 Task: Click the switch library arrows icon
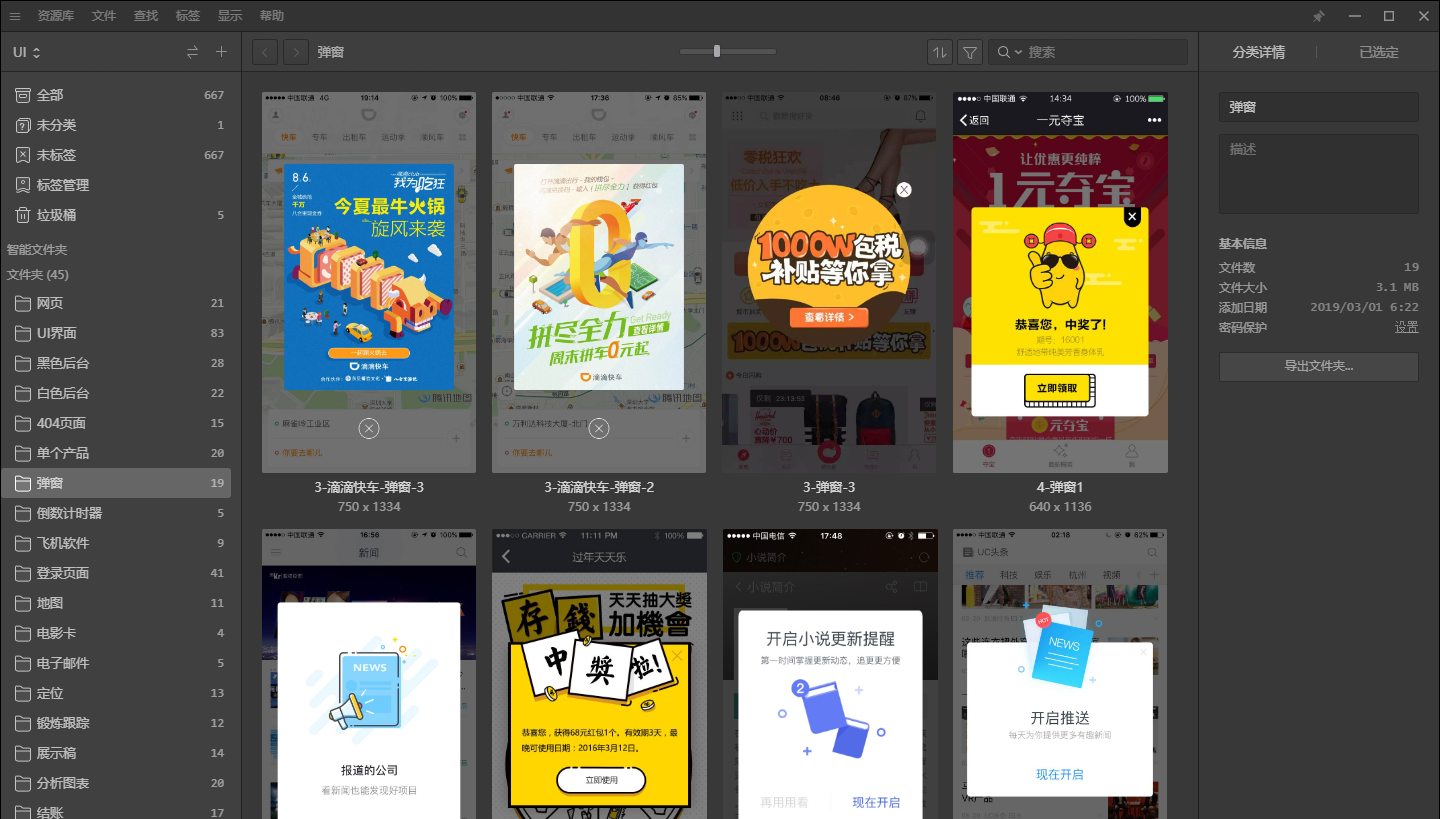[192, 52]
